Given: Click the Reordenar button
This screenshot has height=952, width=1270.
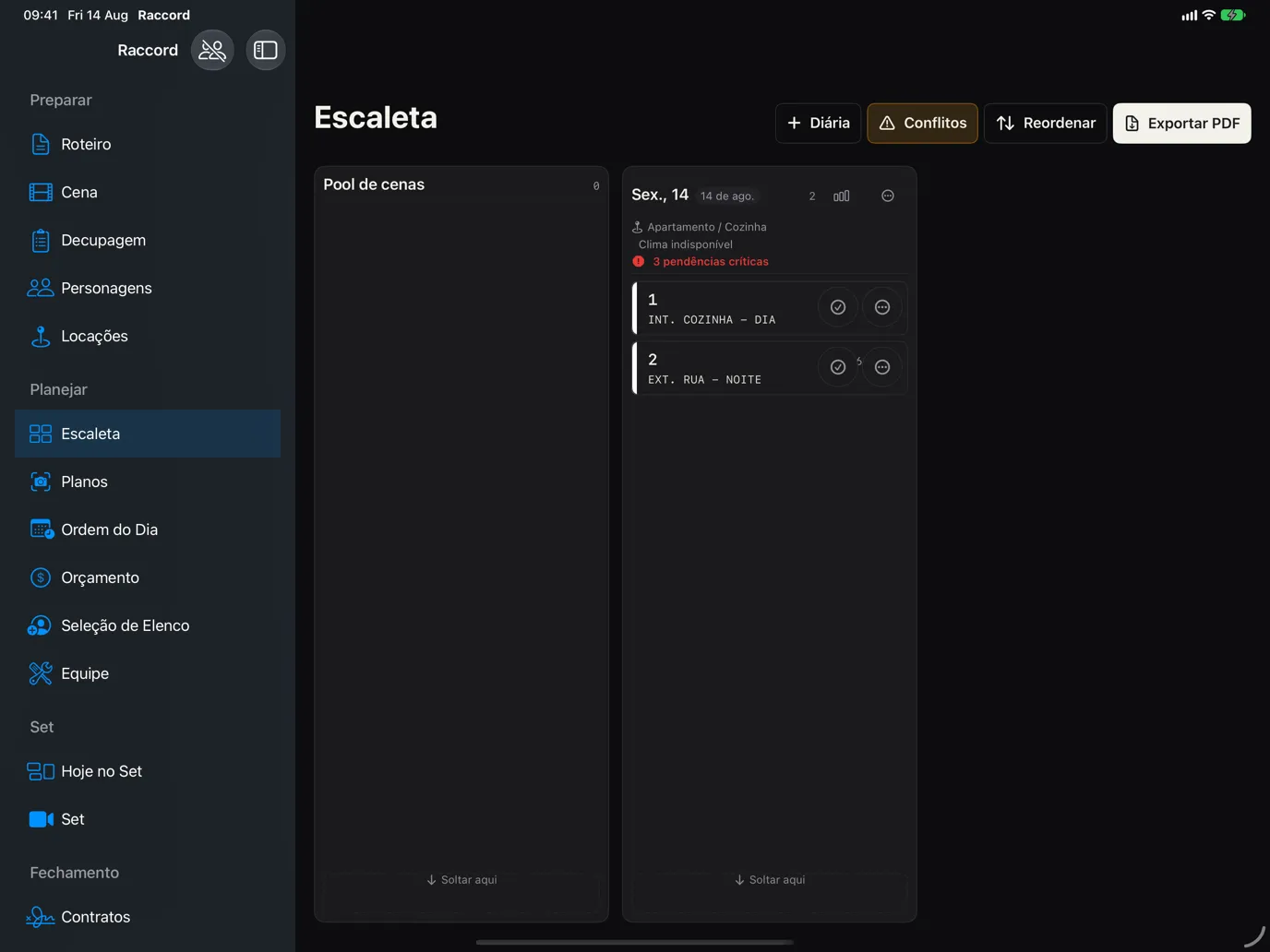Looking at the screenshot, I should (x=1045, y=123).
